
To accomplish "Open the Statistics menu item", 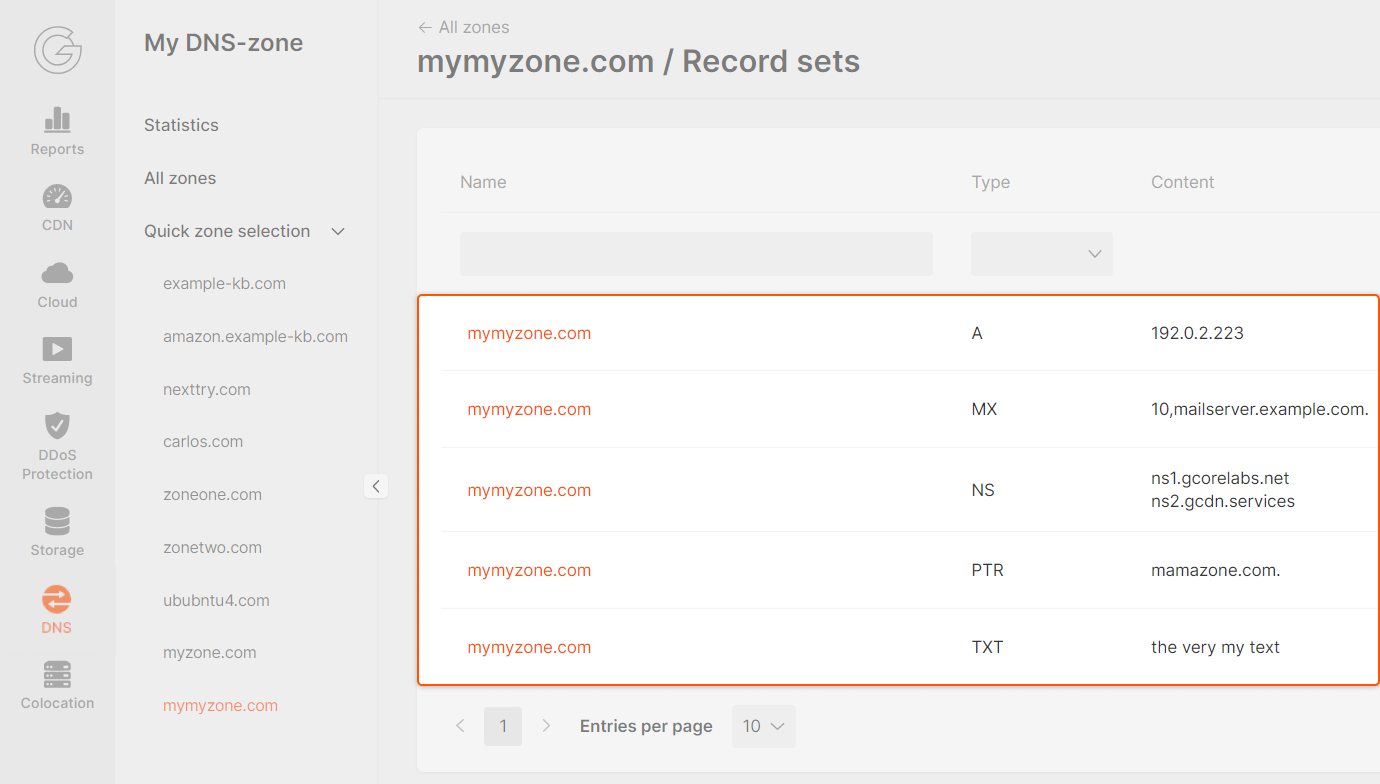I will click(x=181, y=125).
